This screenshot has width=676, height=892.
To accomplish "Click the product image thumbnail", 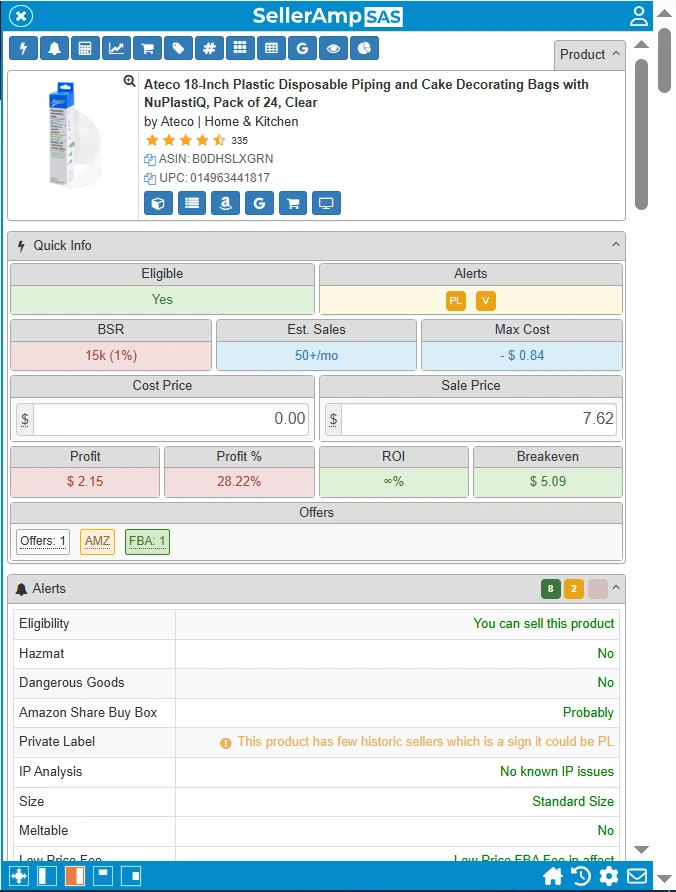I will (73, 135).
